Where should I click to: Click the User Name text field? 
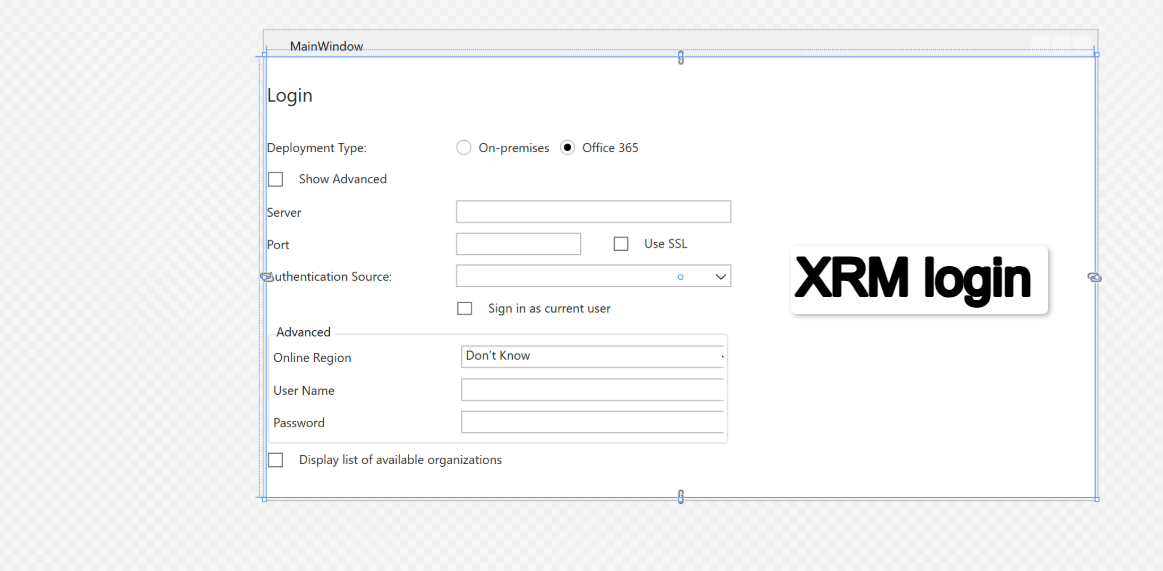pos(592,390)
